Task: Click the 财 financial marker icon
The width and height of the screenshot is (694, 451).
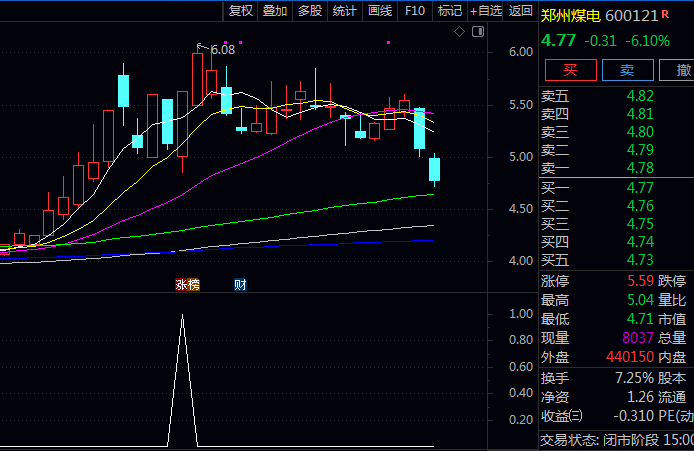Action: pos(240,285)
